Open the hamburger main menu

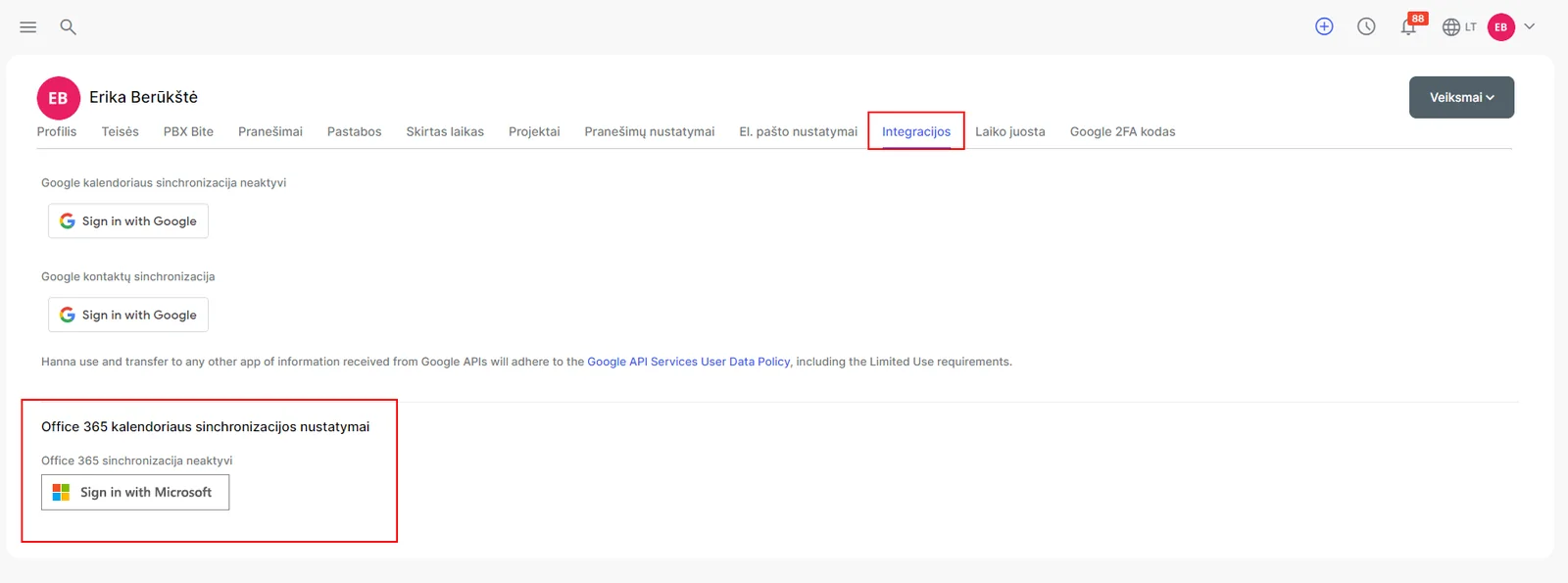[28, 27]
